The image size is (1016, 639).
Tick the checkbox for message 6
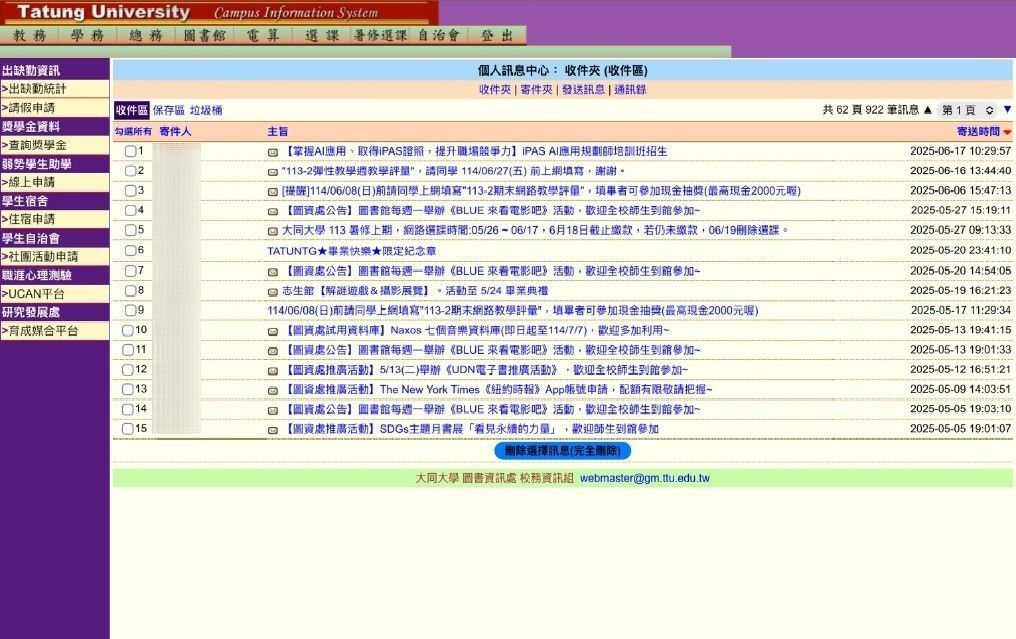tap(130, 250)
